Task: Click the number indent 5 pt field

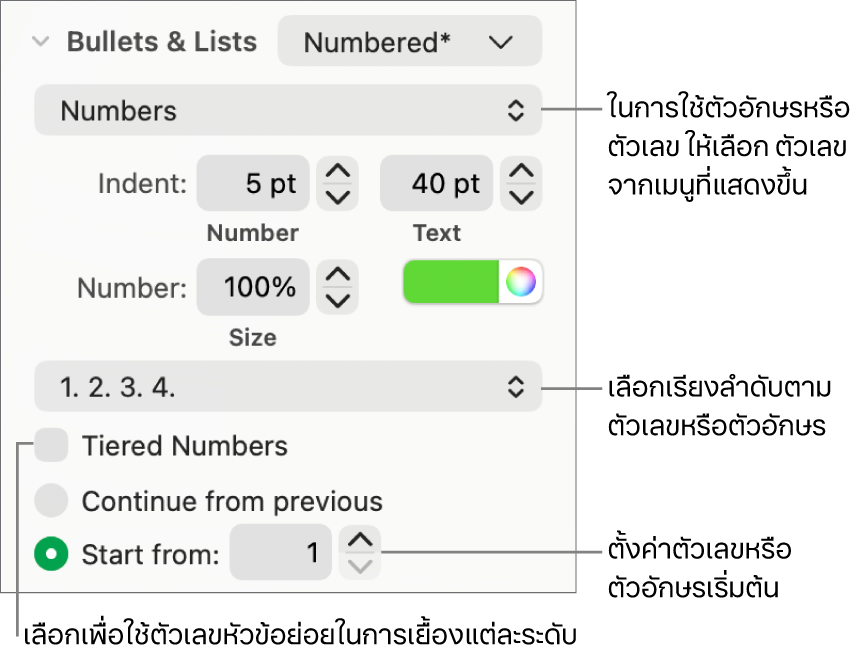Action: 253,184
